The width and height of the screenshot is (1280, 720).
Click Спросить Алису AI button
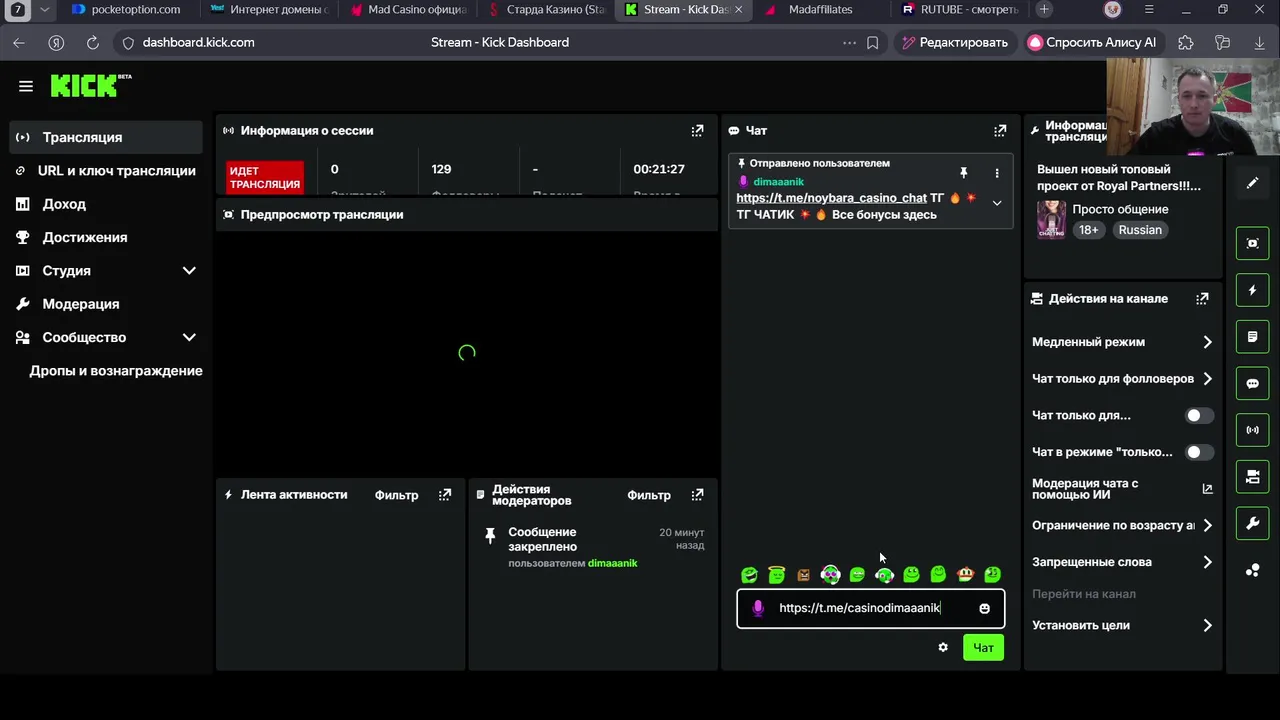tap(1092, 43)
